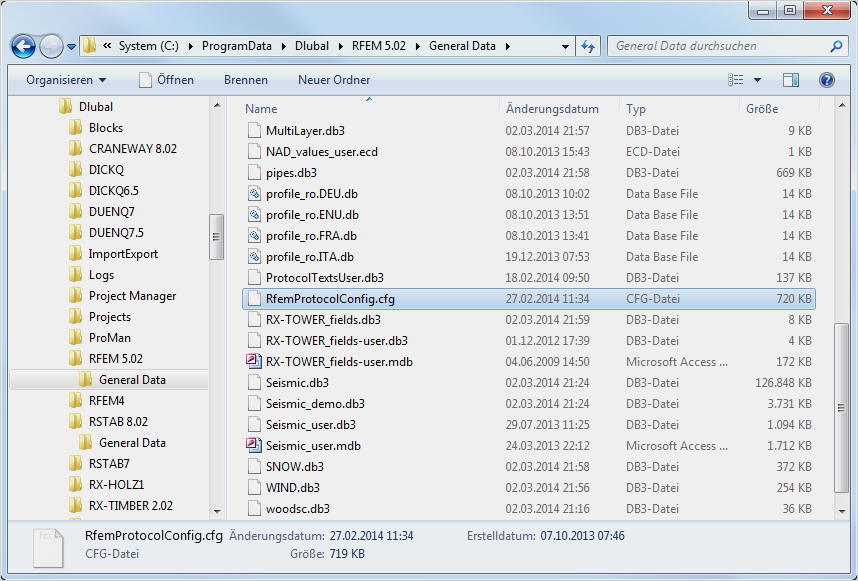The width and height of the screenshot is (858, 581).
Task: Select Seismic_user.mdb Access icon
Action: (x=254, y=445)
